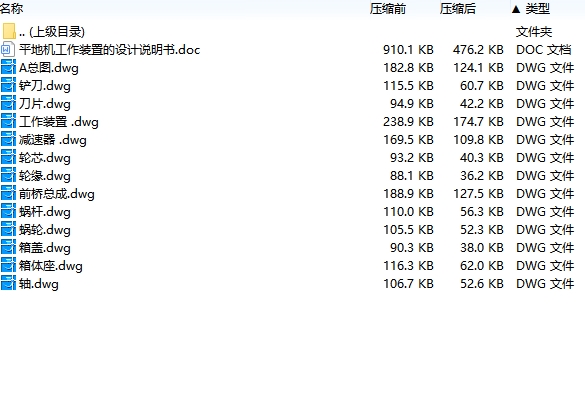
Task: Select the file 平地机工作装置的设计说明书.doc
Action: point(110,50)
